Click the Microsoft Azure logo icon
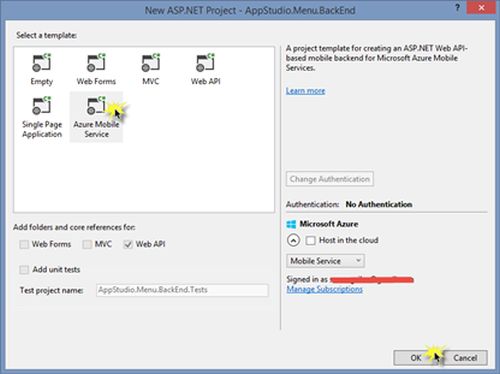The height and width of the screenshot is (374, 500). coord(291,224)
